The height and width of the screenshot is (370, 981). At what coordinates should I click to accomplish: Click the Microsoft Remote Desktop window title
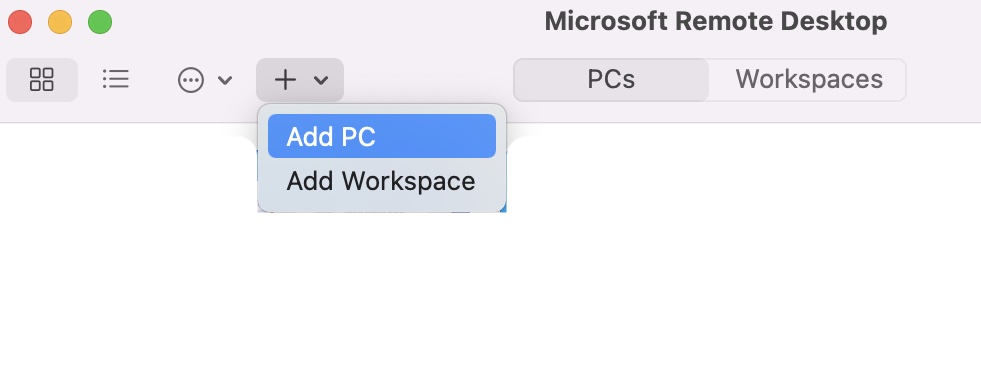pos(716,22)
